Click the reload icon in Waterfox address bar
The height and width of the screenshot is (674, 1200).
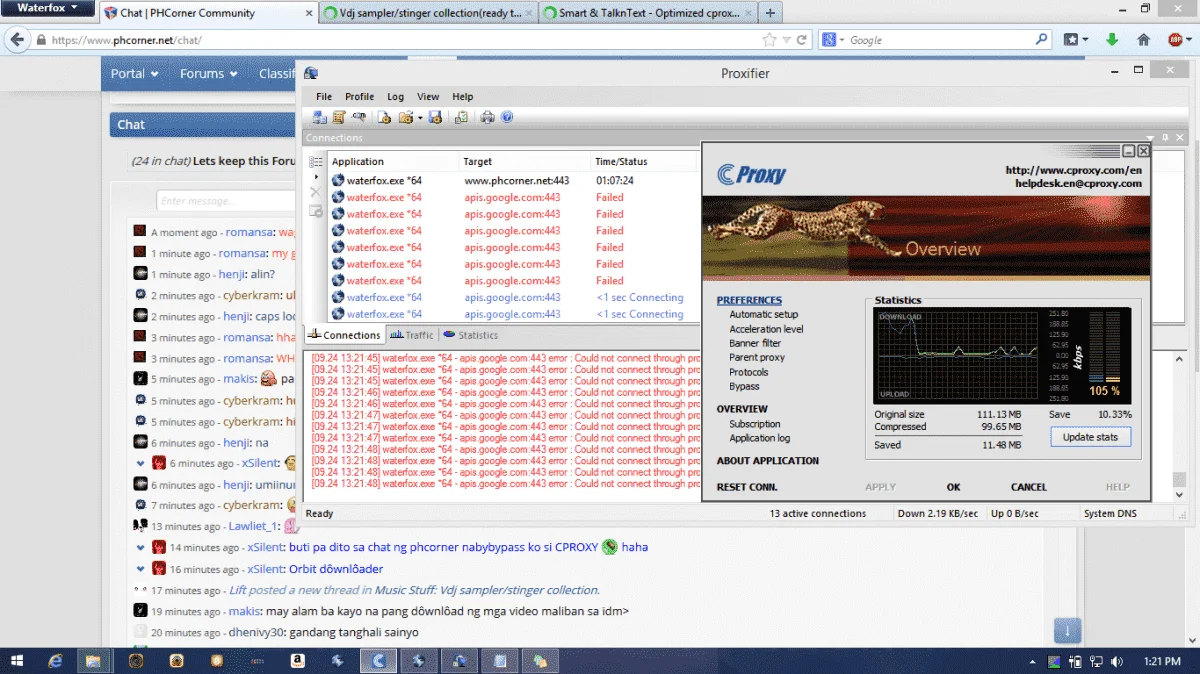(801, 40)
